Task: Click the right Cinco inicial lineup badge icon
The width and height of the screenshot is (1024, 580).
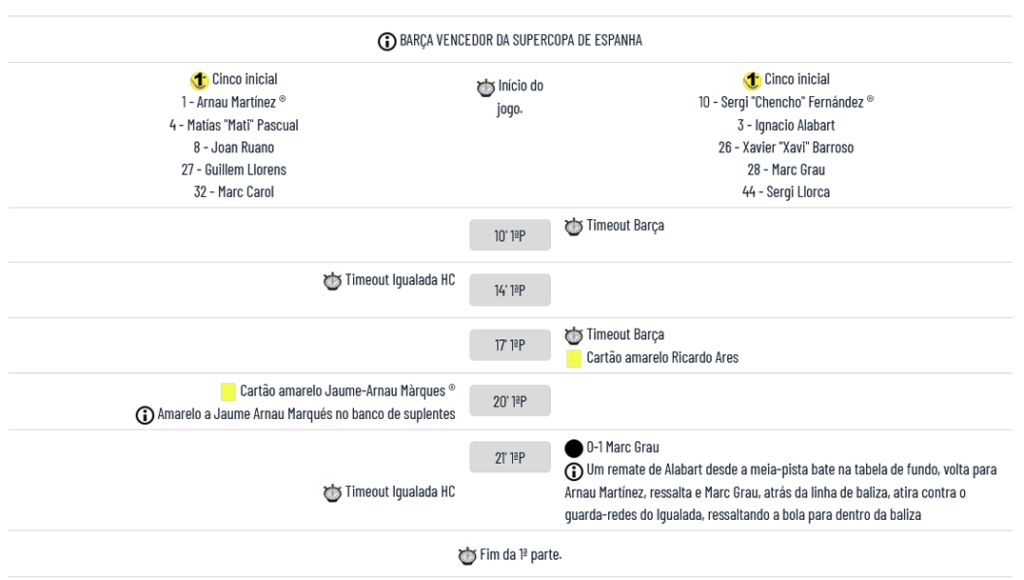Action: [x=752, y=80]
